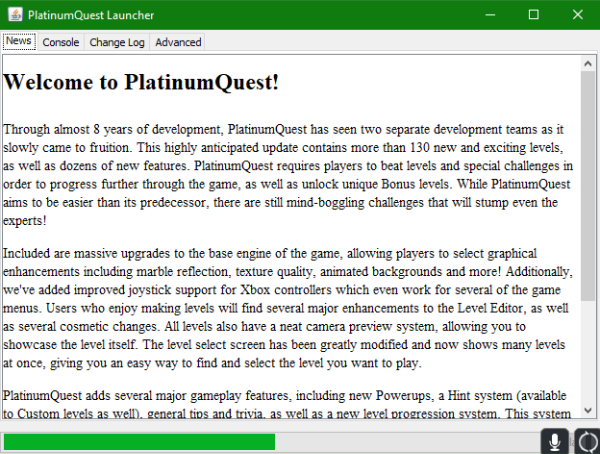Viewport: 600px width, 454px height.
Task: Open the Change Log tab
Action: [x=116, y=42]
